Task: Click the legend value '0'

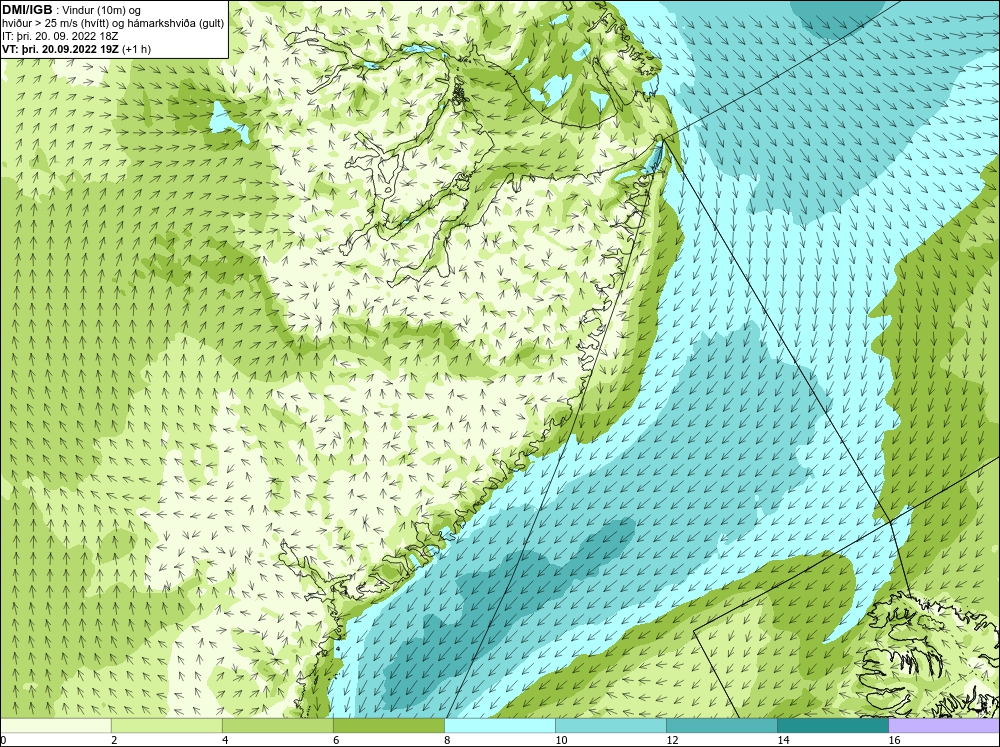Action: coord(4,740)
